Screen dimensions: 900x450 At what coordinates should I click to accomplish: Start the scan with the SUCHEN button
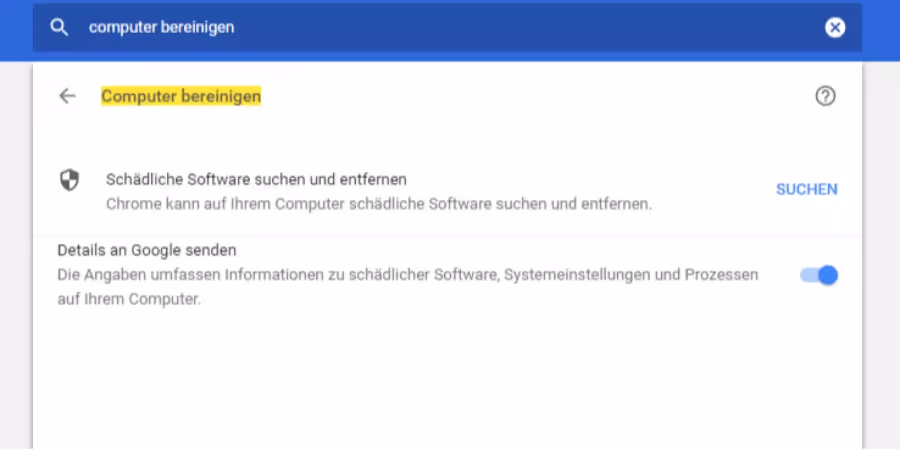pos(806,189)
